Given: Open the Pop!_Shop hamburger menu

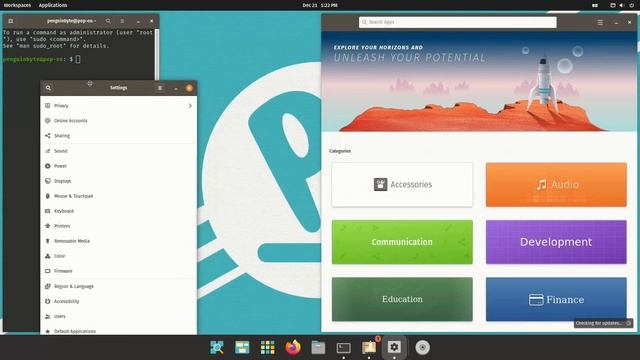Looking at the screenshot, I should click(x=600, y=22).
